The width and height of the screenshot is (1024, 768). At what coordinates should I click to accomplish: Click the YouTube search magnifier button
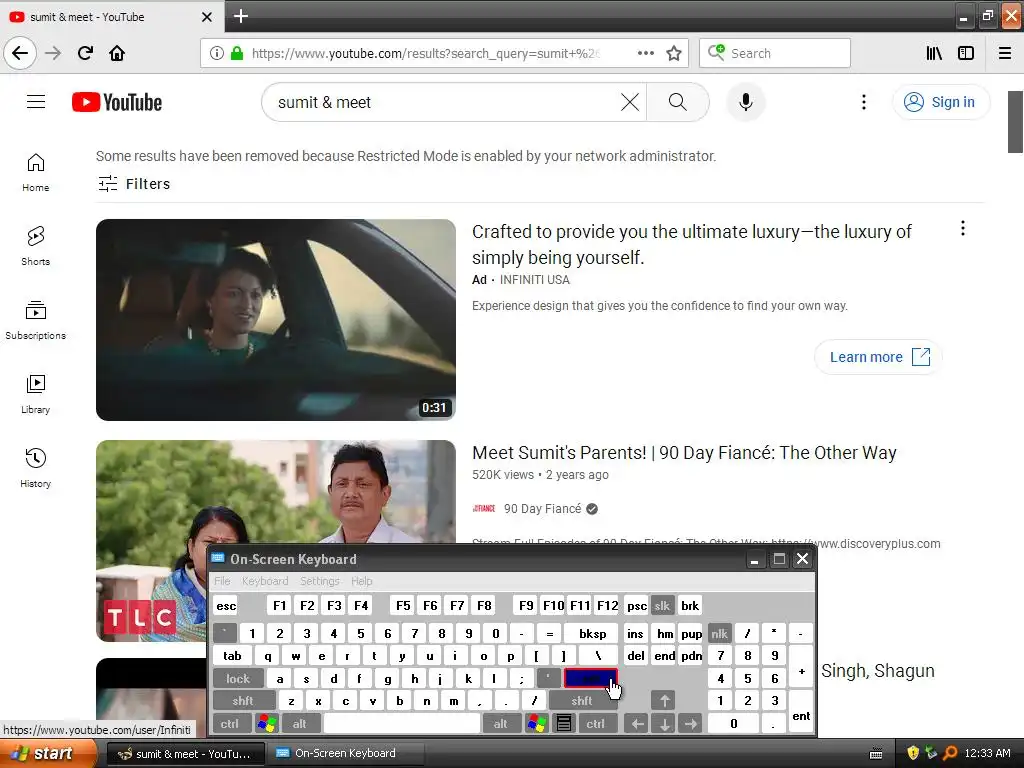[x=678, y=102]
